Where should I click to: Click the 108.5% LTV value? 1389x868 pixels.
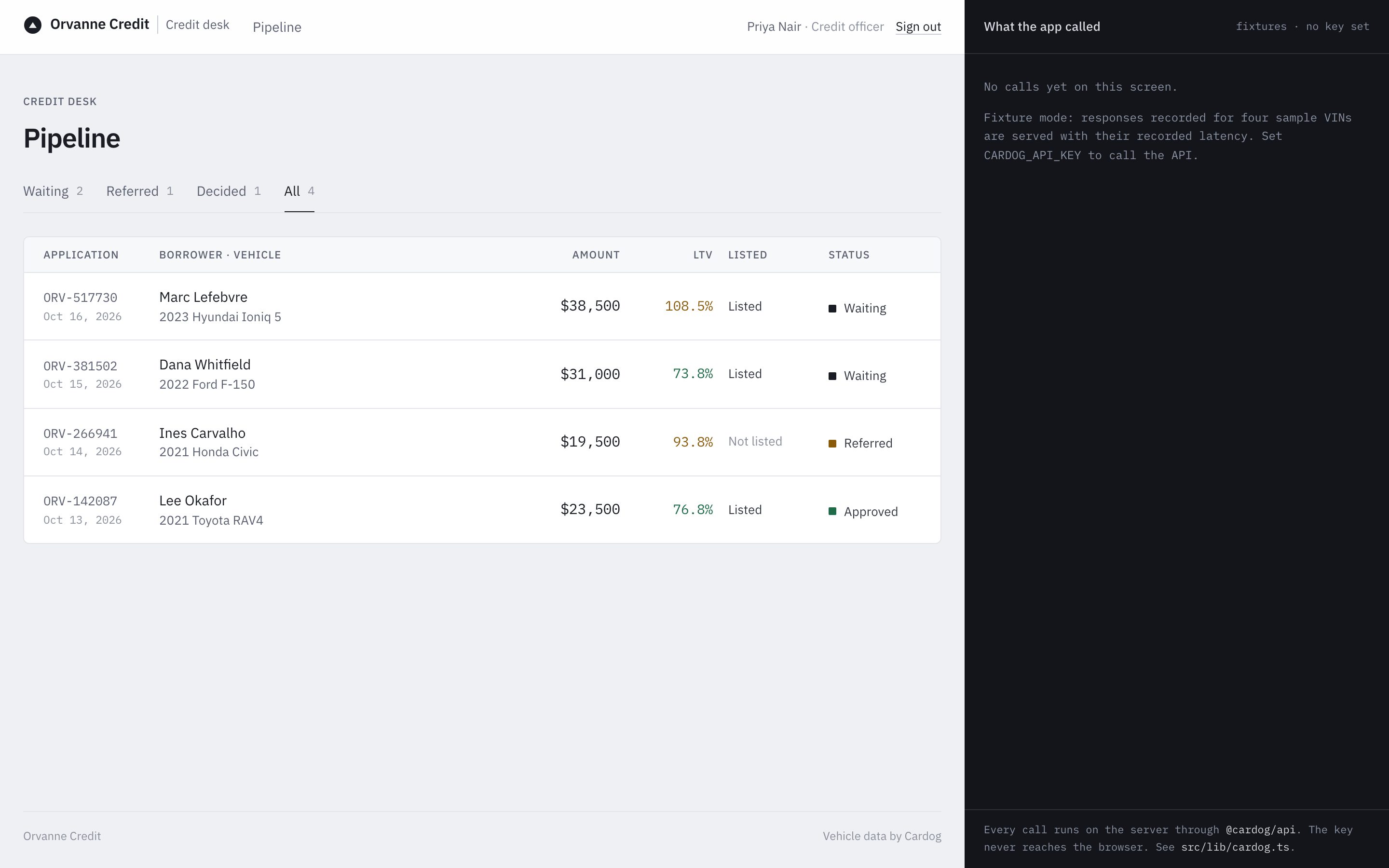689,306
